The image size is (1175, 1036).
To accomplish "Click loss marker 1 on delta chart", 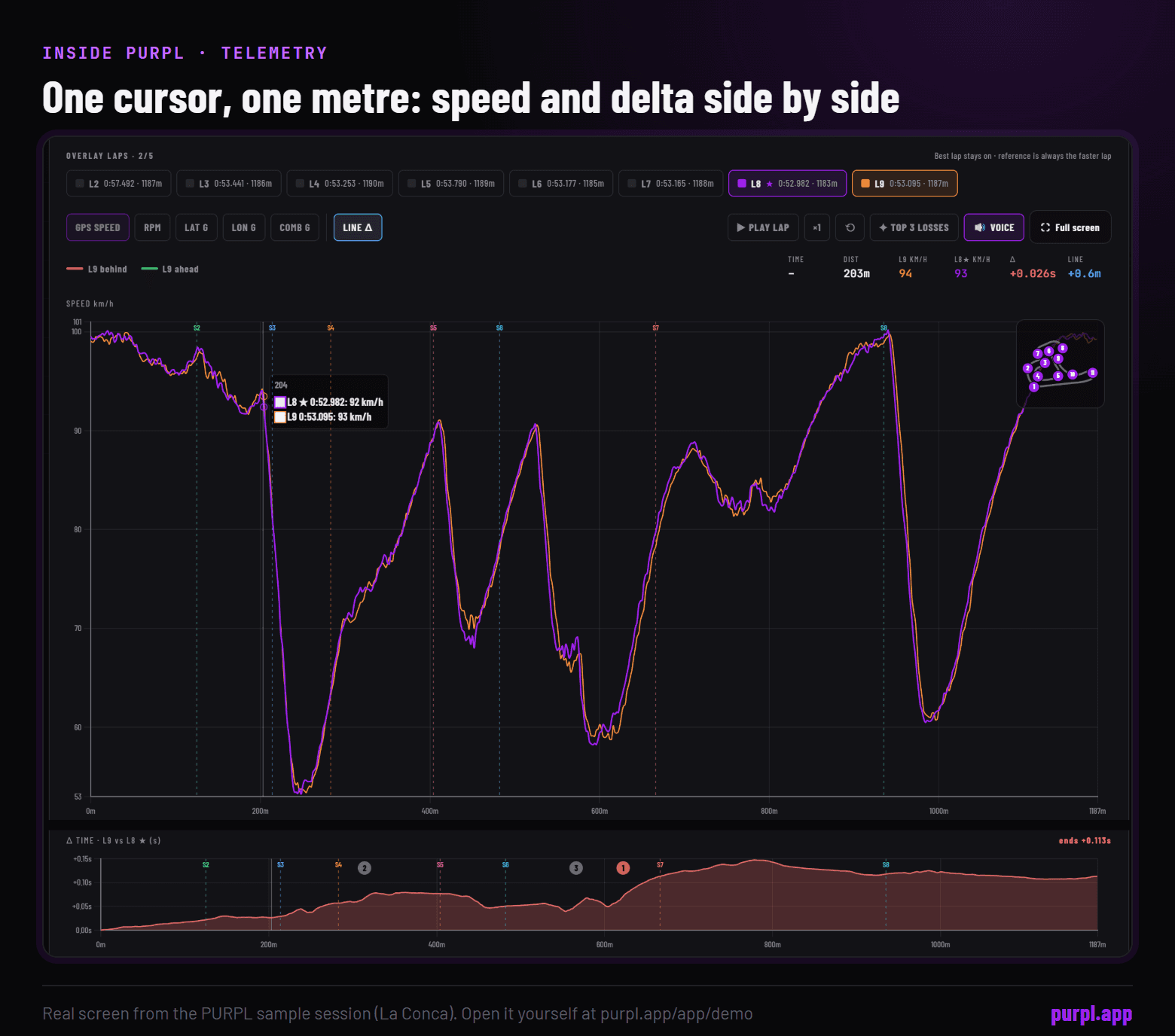I will 623,868.
